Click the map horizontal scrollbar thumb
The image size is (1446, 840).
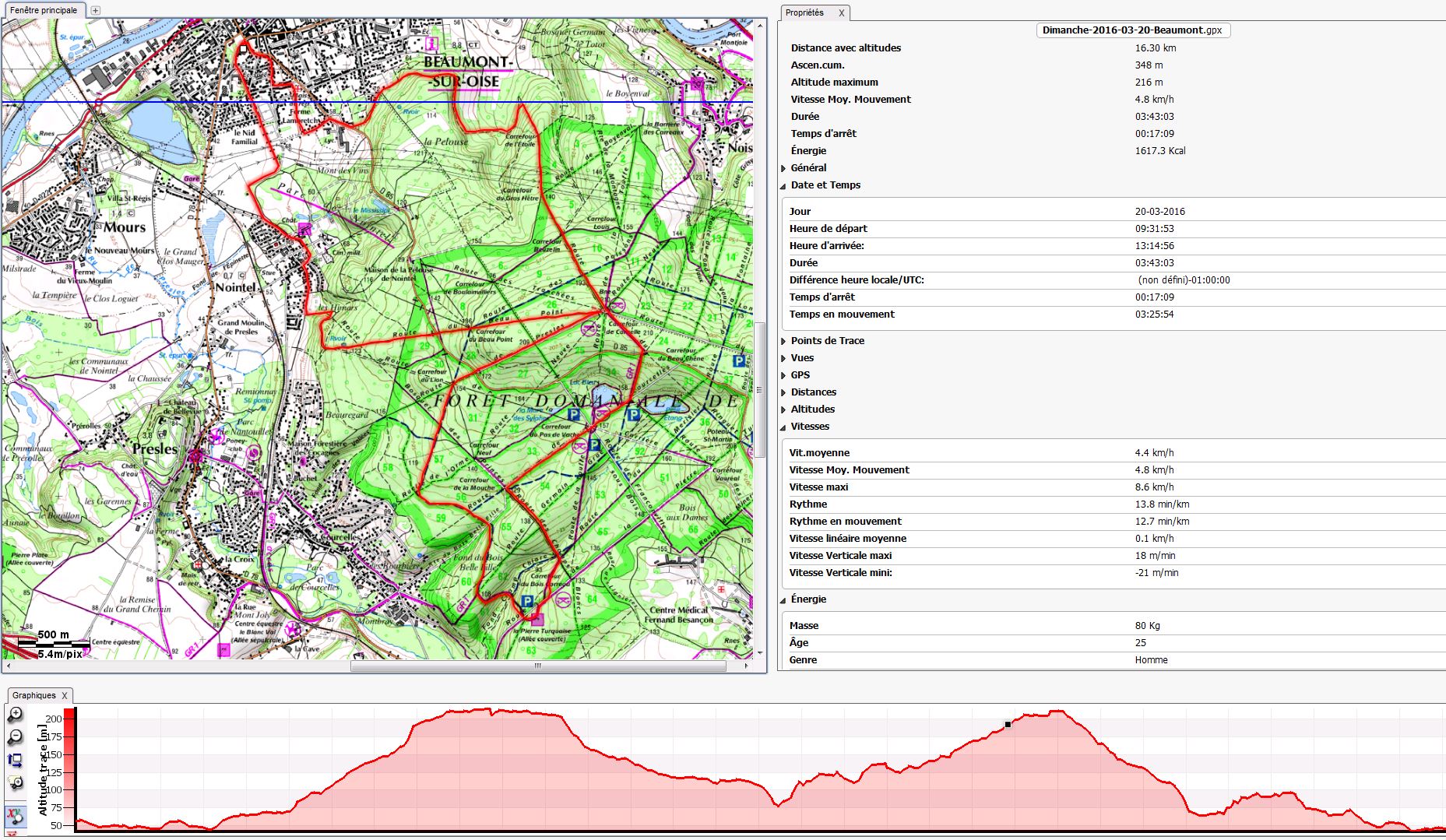[537, 666]
